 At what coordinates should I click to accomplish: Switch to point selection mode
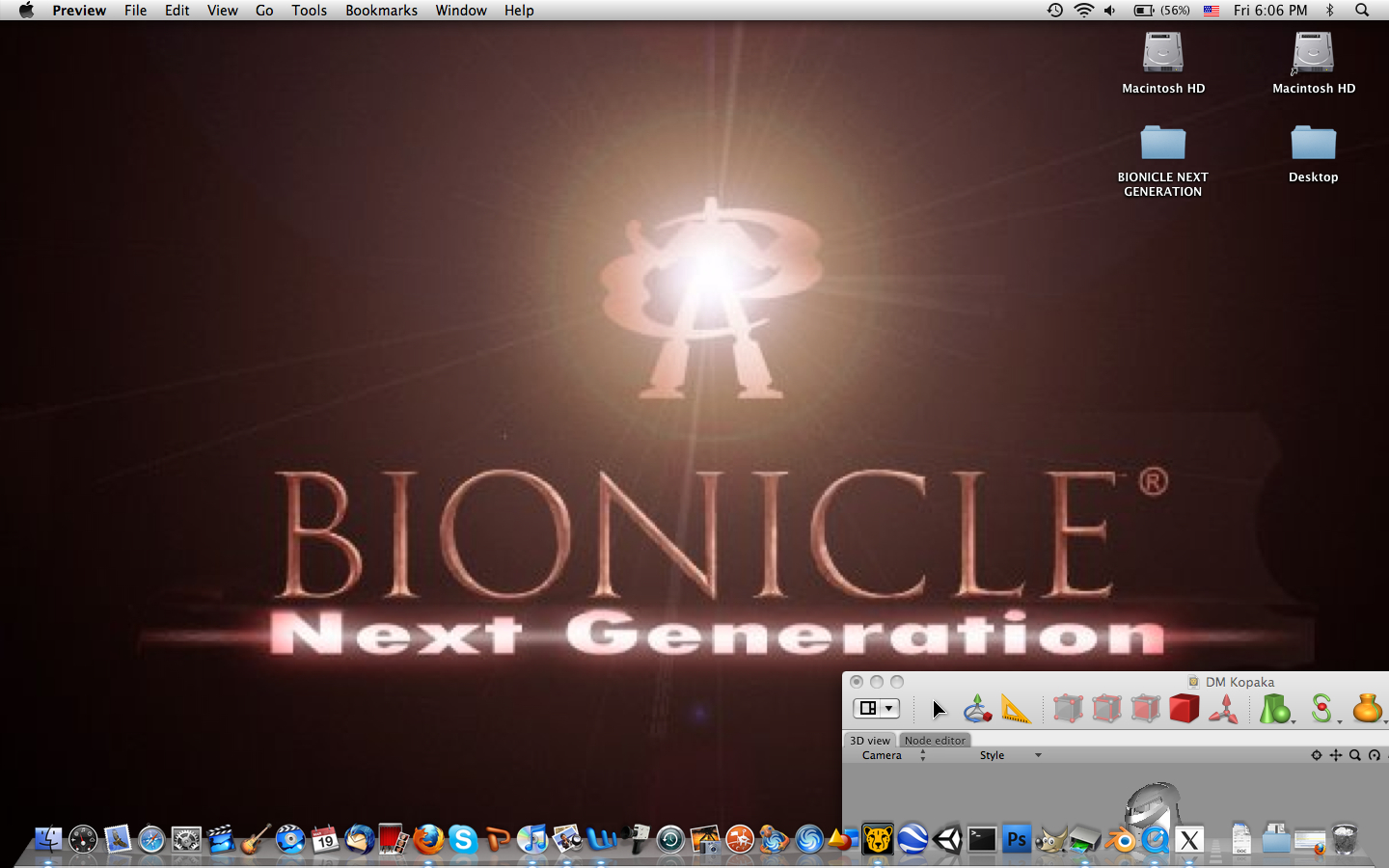[1068, 708]
